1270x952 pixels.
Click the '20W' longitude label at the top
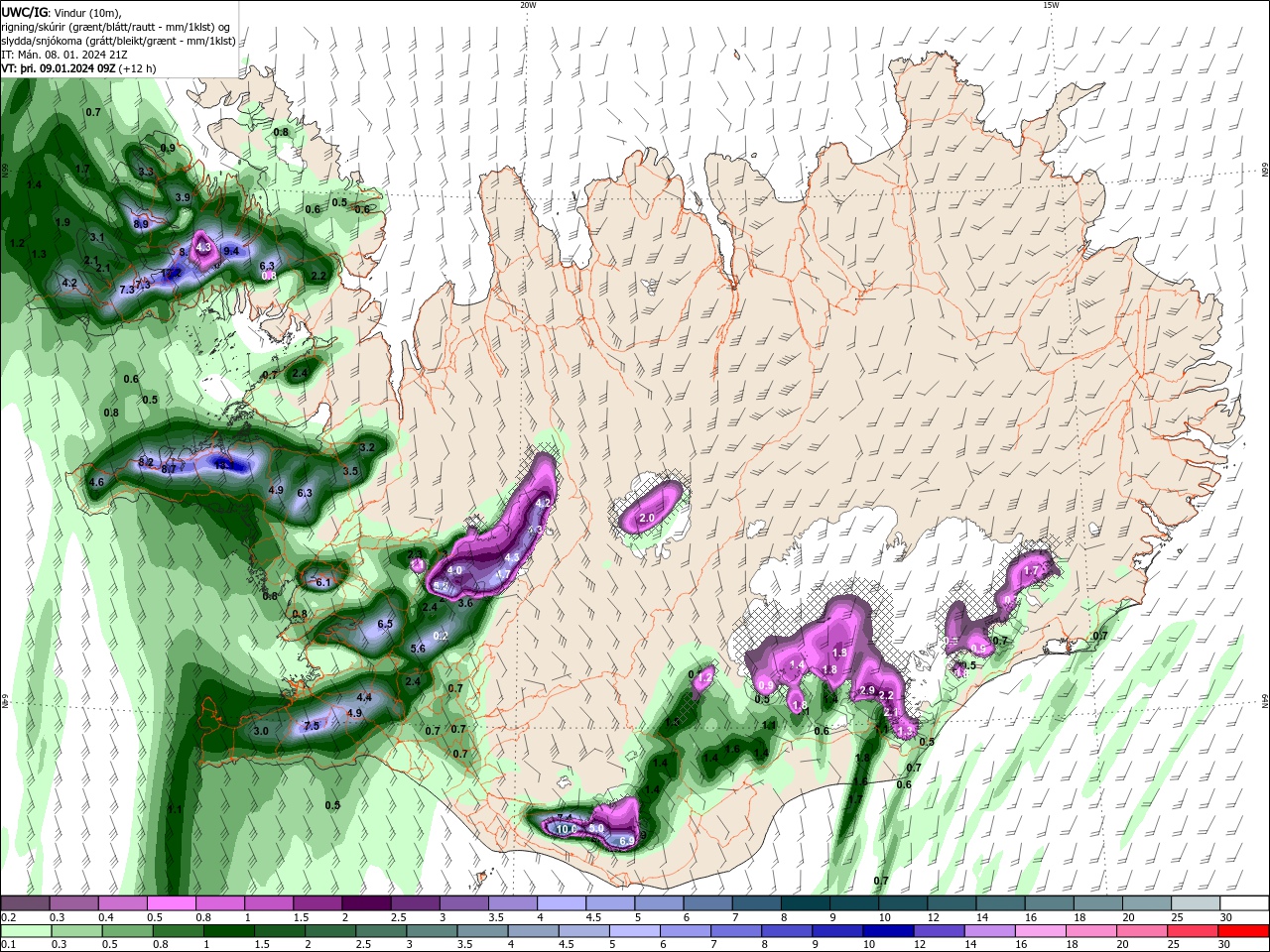[x=528, y=5]
